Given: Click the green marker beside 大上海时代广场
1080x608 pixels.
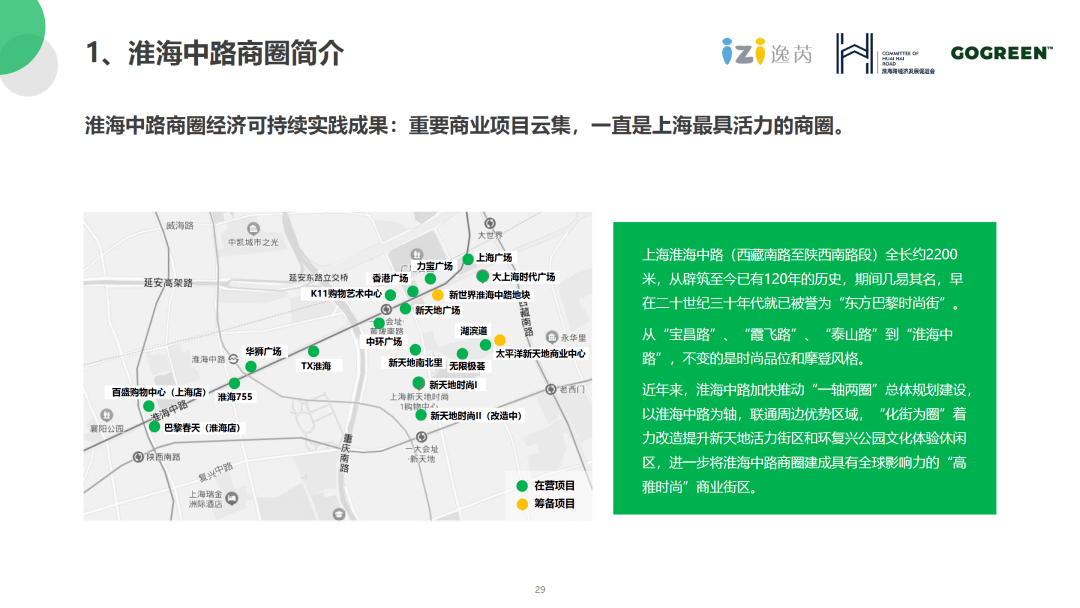Looking at the screenshot, I should pyautogui.click(x=483, y=276).
